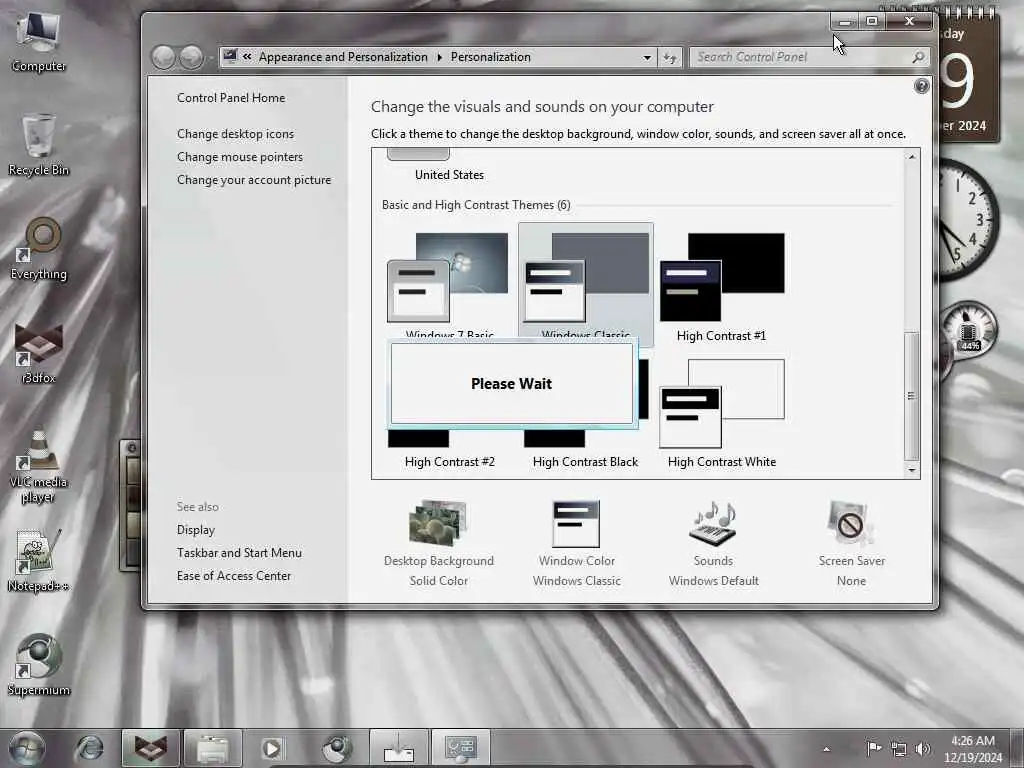Open Internet Explorer from the taskbar
This screenshot has height=768, width=1024.
[89, 748]
